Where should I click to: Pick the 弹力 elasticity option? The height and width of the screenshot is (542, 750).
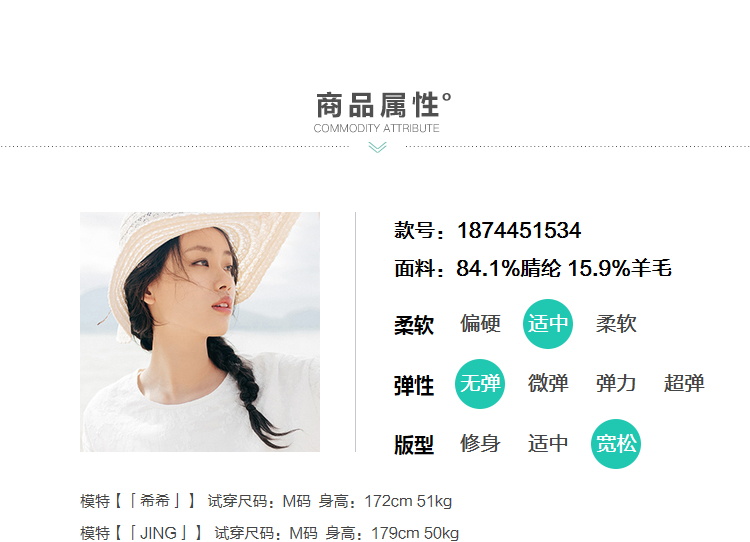[616, 384]
